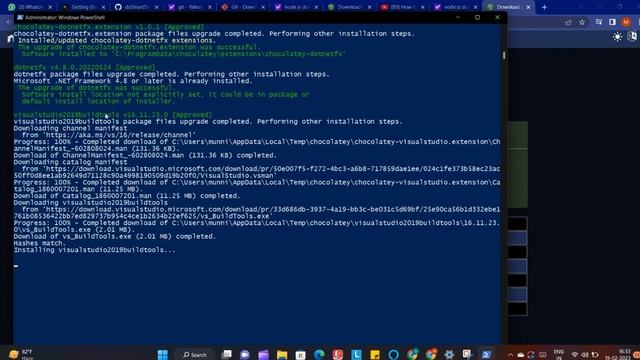This screenshot has width=640, height=360.
Task: Open the Chrome profile avatar M
Action: pos(626,22)
